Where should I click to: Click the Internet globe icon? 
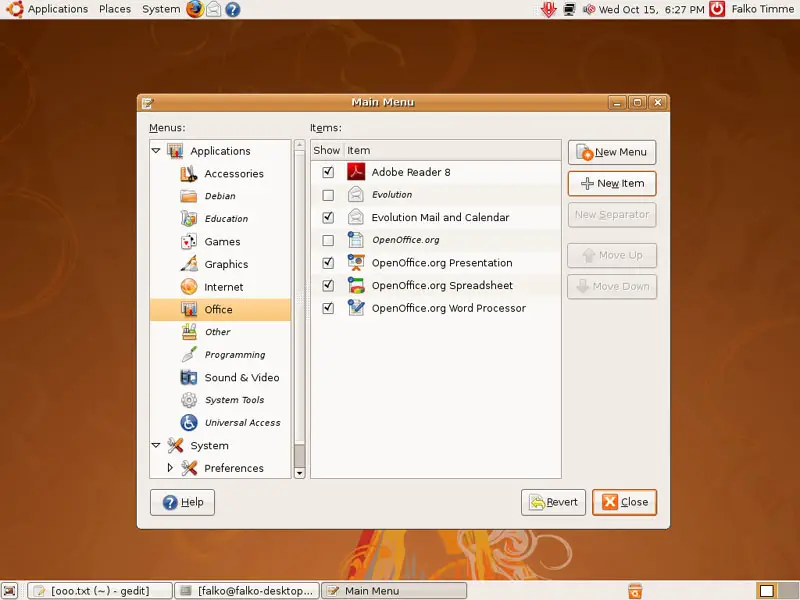(189, 286)
